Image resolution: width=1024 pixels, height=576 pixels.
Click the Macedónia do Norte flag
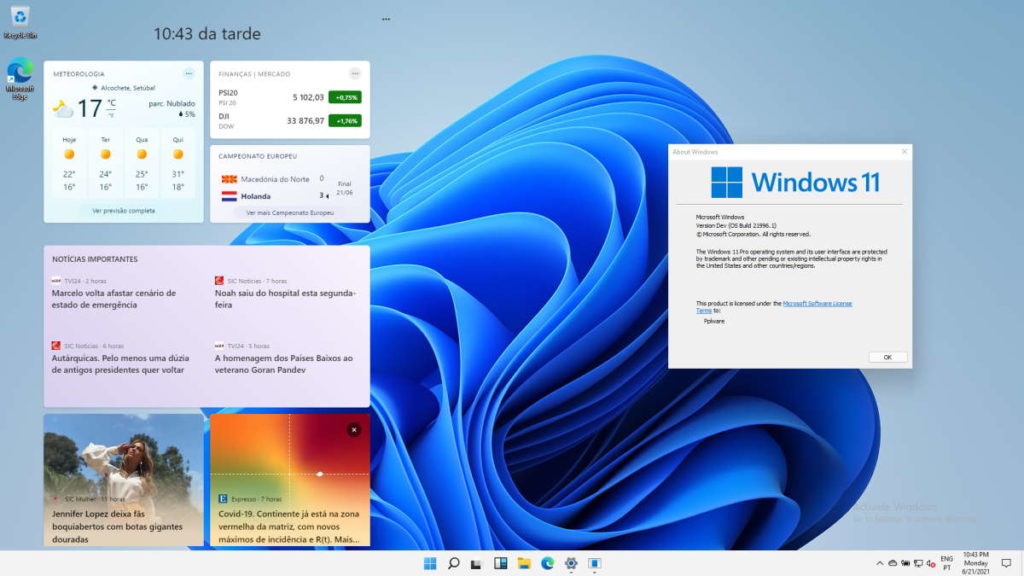[x=229, y=179]
